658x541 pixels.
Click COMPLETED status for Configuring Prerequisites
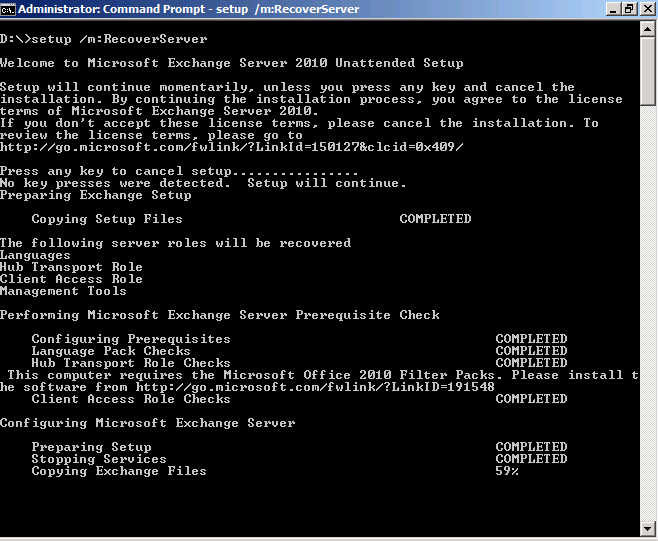[x=531, y=339]
